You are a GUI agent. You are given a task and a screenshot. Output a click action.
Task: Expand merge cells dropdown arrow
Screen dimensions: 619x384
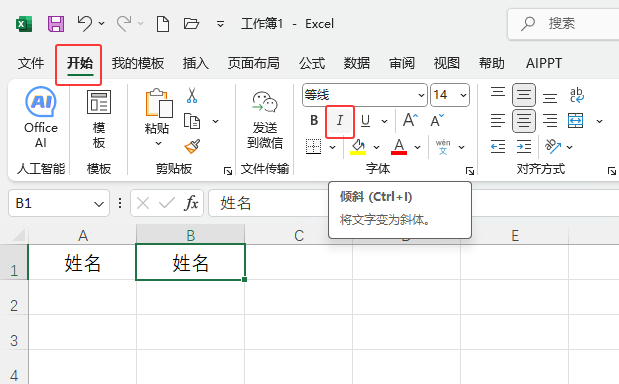[x=599, y=121]
